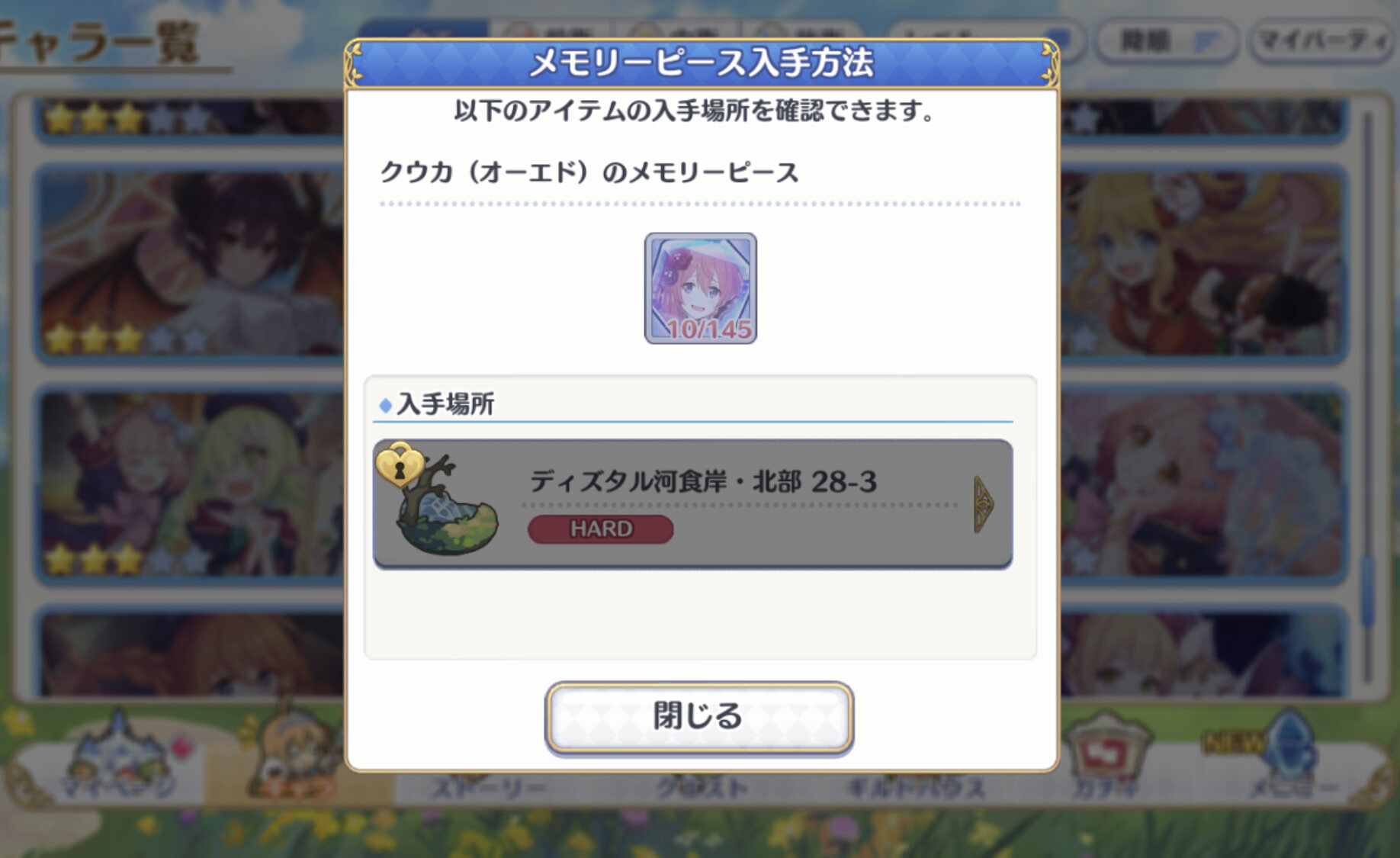
Task: Open the gold arrow on the quest row
Action: coord(983,504)
